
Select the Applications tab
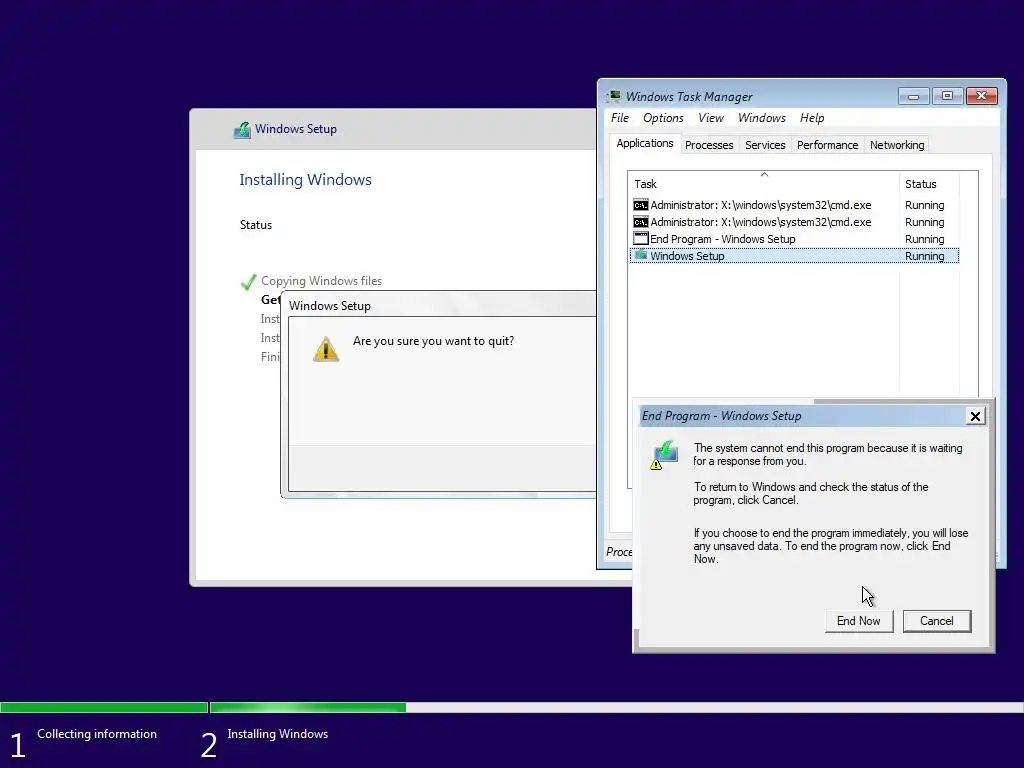pos(645,143)
